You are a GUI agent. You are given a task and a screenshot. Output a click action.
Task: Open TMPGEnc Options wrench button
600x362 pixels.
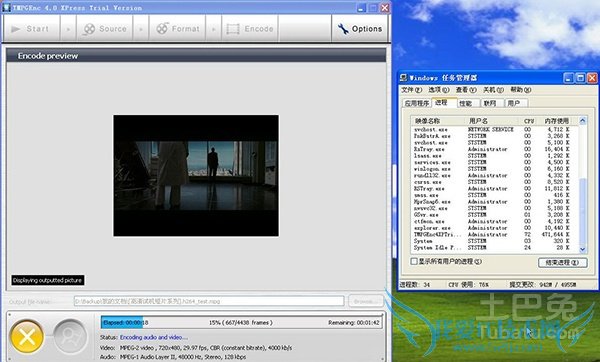tap(360, 29)
